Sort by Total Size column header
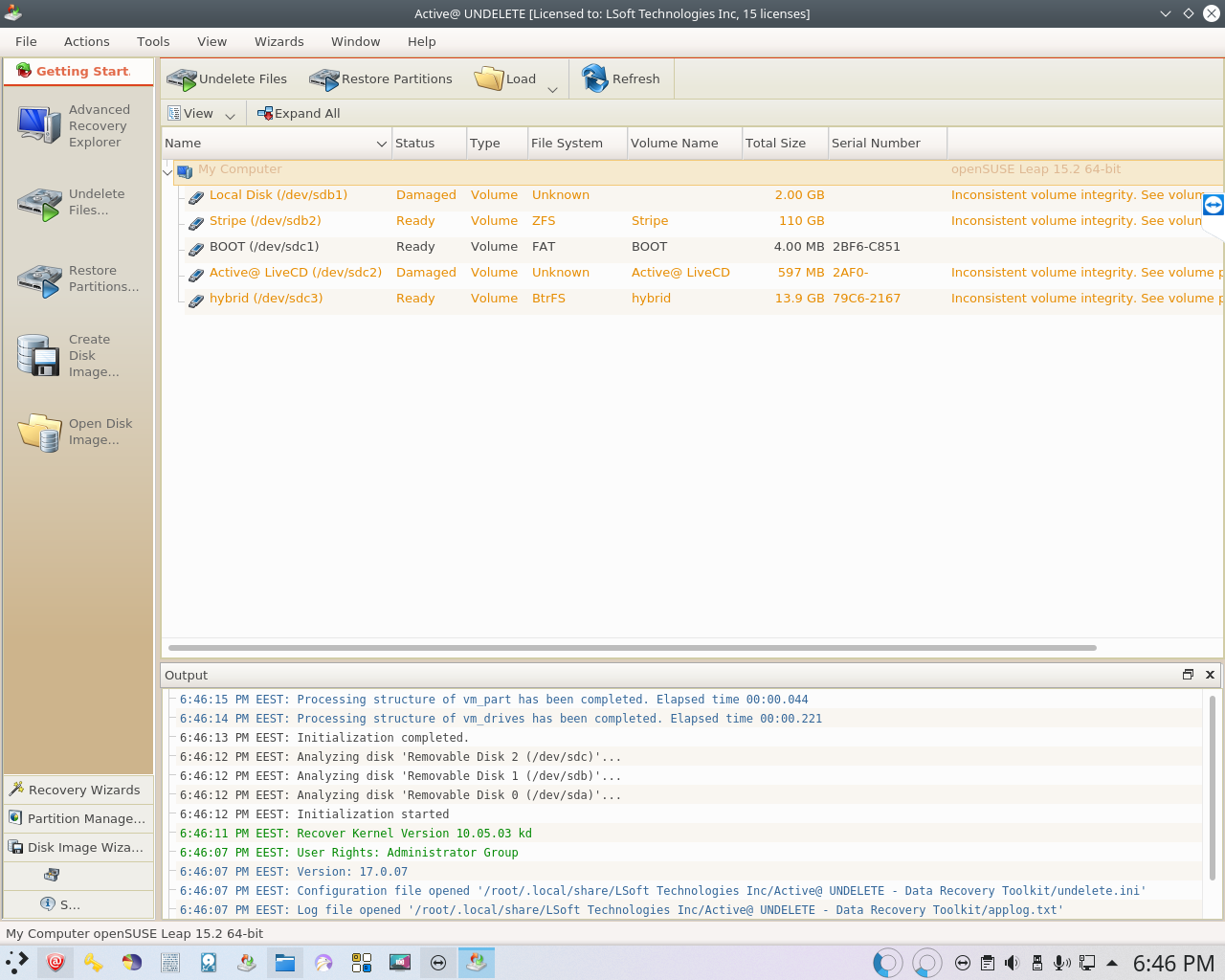Image resolution: width=1225 pixels, height=980 pixels. click(x=785, y=143)
